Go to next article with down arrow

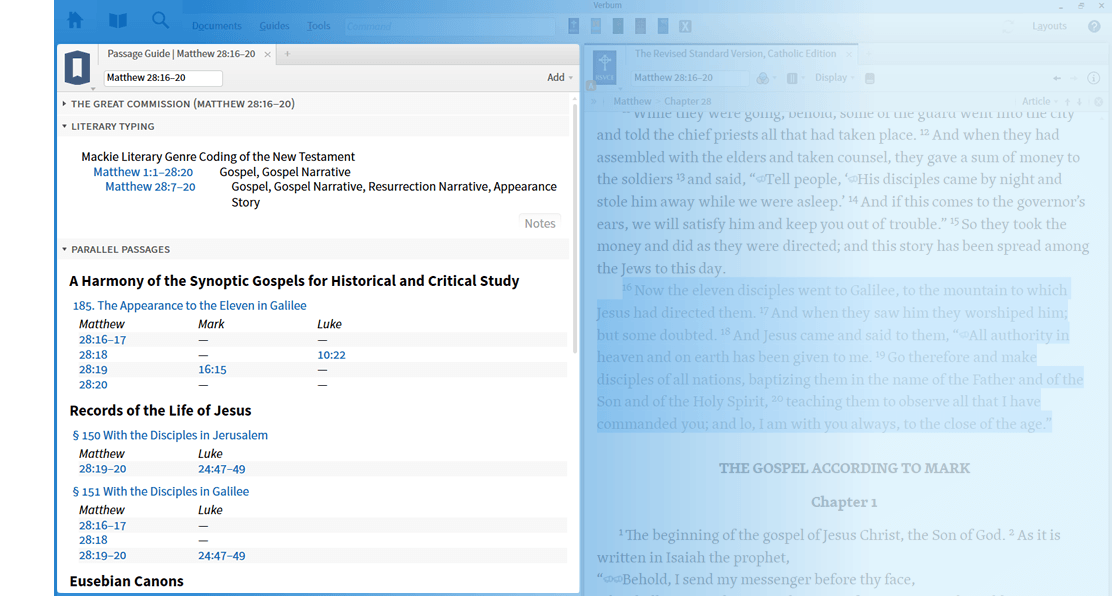click(x=1079, y=101)
